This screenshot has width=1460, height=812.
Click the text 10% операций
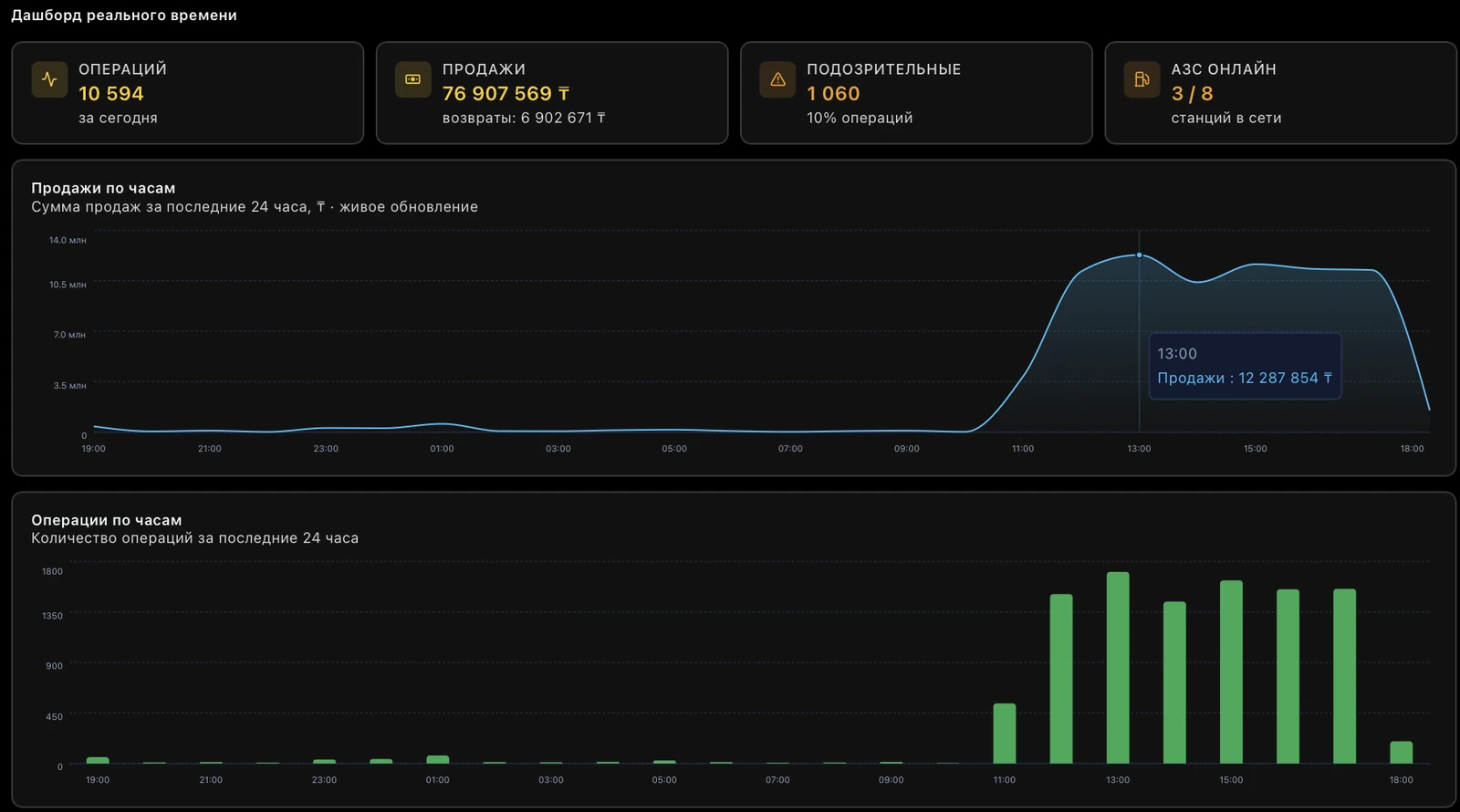(x=860, y=118)
